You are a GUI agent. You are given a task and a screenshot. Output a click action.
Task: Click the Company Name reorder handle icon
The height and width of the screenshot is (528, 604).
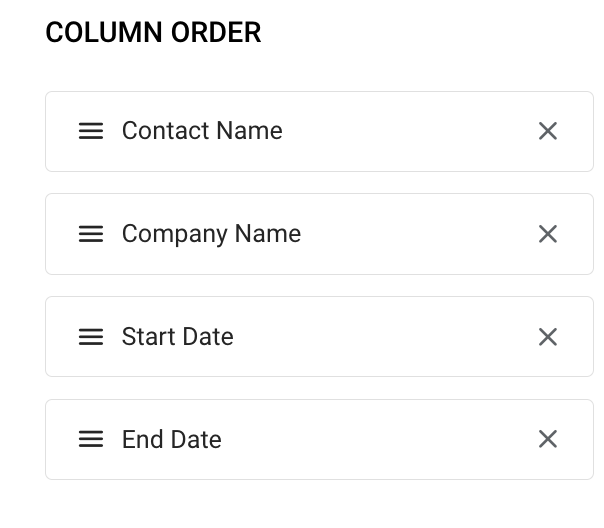91,234
